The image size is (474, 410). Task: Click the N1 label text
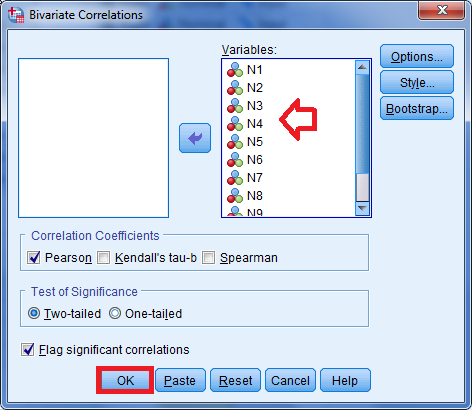[x=255, y=70]
